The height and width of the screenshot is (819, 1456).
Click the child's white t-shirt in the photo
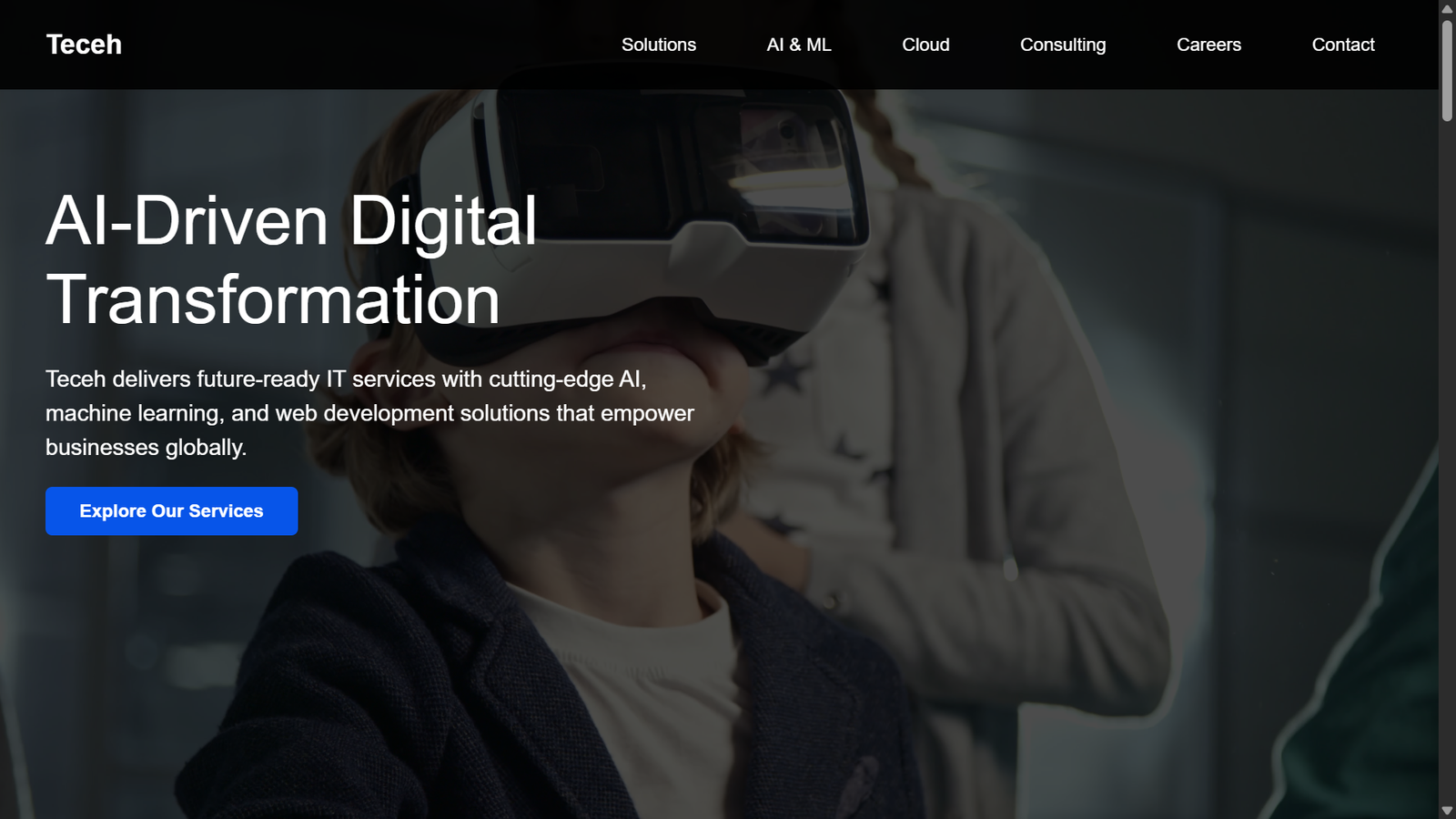tap(655, 692)
